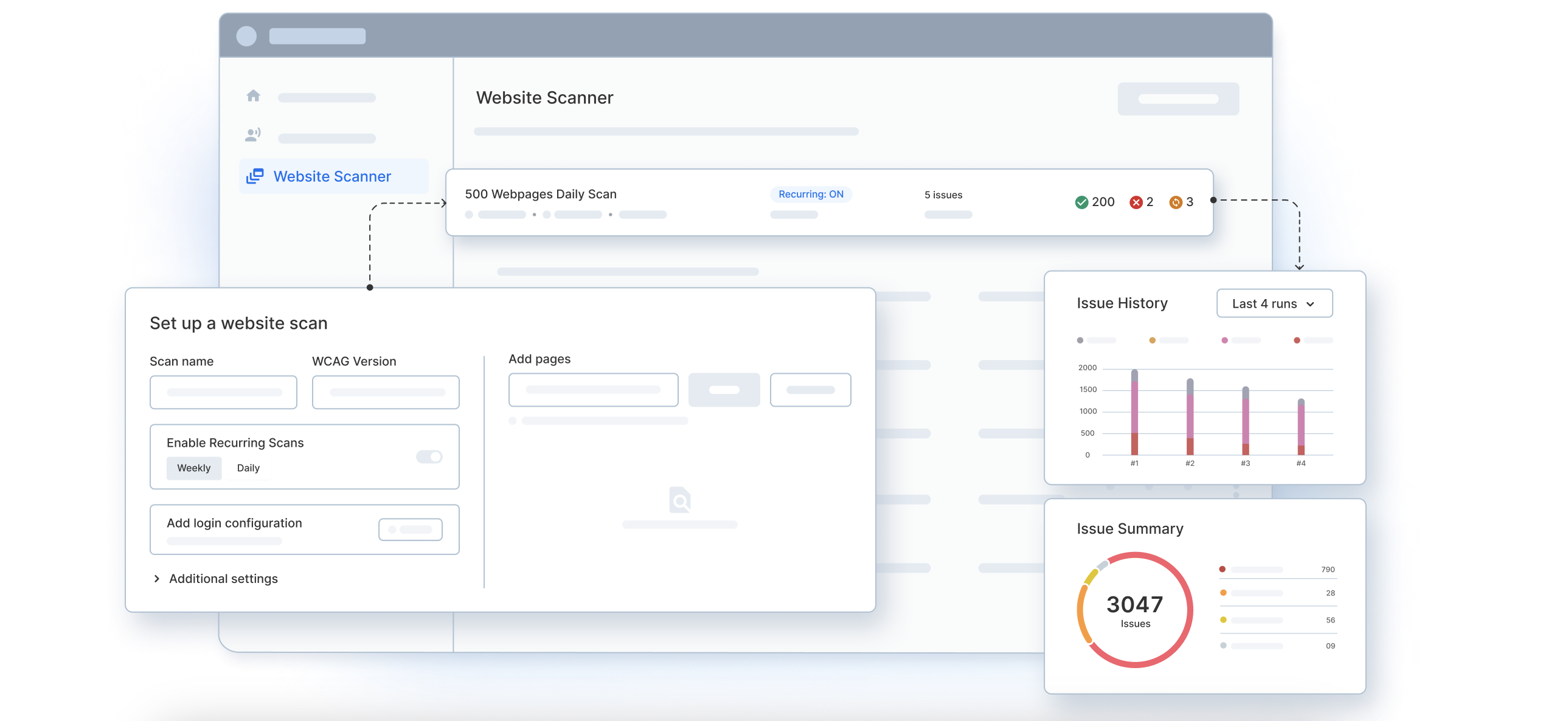Toggle Enable Recurring Scans off
1568x721 pixels.
click(x=430, y=457)
